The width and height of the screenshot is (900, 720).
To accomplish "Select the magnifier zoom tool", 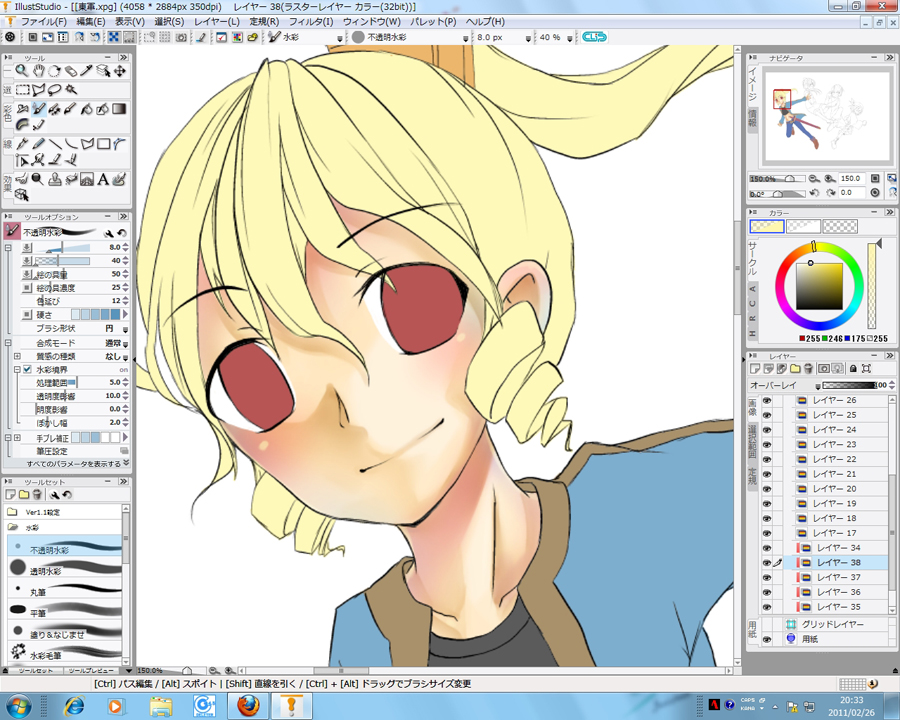I will click(x=22, y=71).
